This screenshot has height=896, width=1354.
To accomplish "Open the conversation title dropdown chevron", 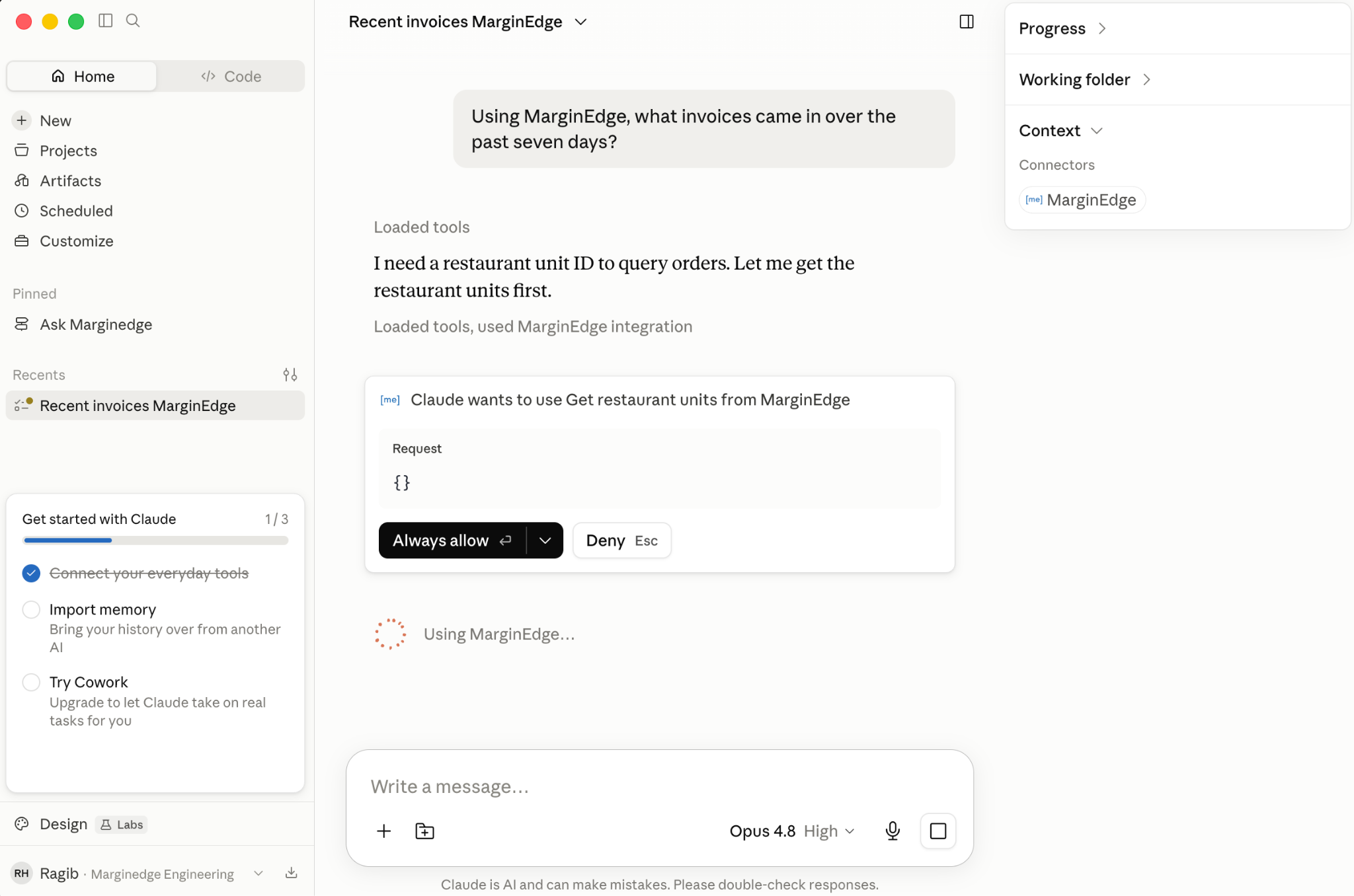I will click(x=581, y=22).
